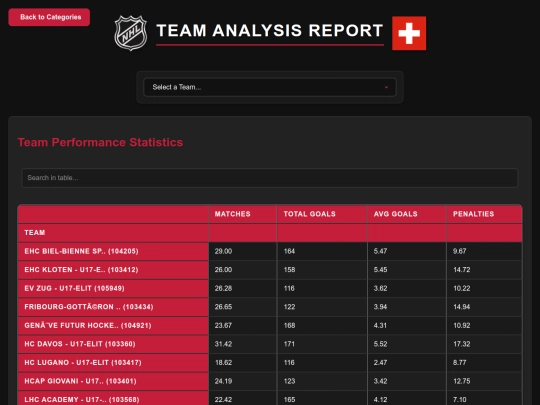The height and width of the screenshot is (405, 540).
Task: Click matches value 24.19 for HCAP Giovani
Action: point(223,381)
